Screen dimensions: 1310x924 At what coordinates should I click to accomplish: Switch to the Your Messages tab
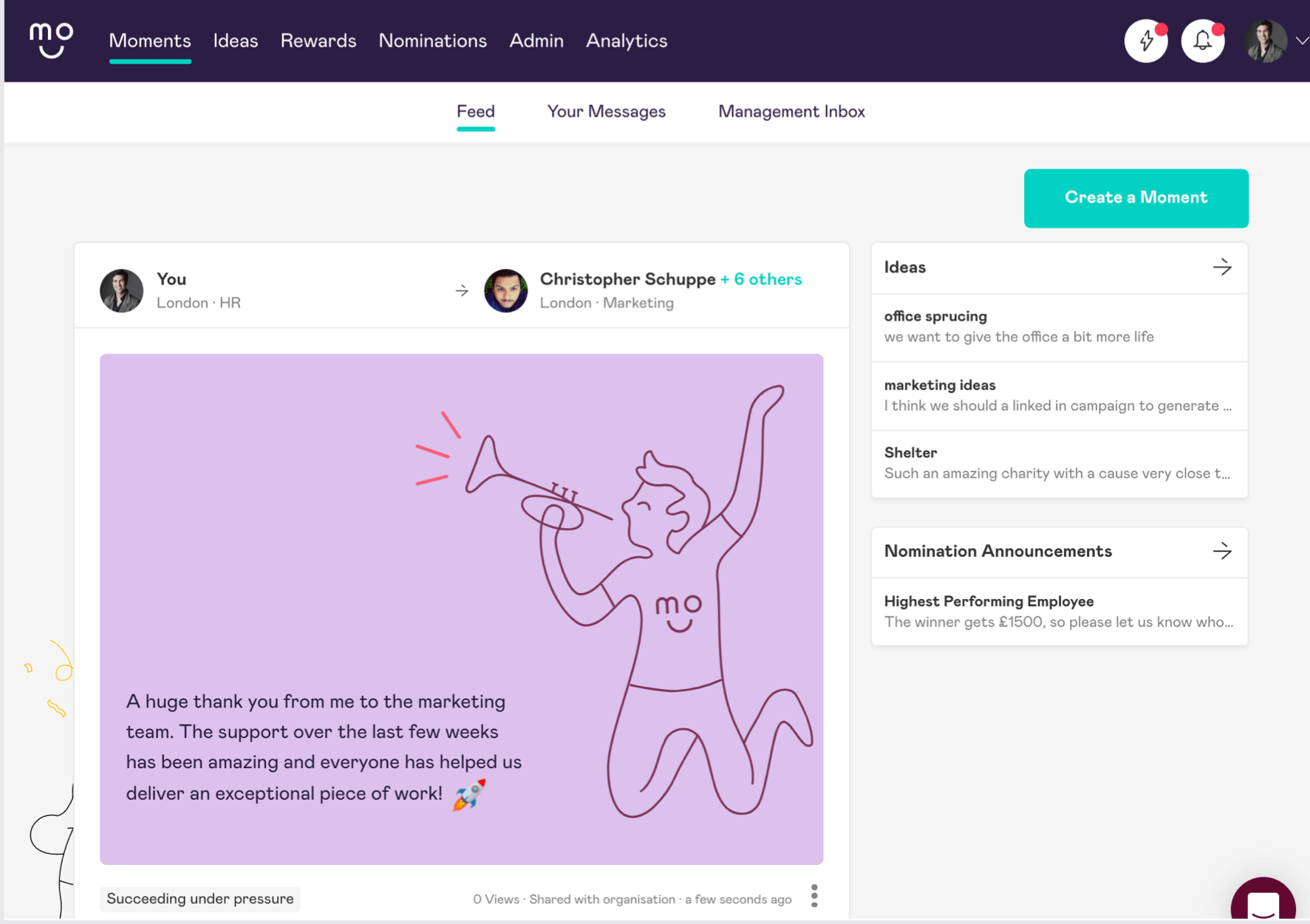point(606,112)
